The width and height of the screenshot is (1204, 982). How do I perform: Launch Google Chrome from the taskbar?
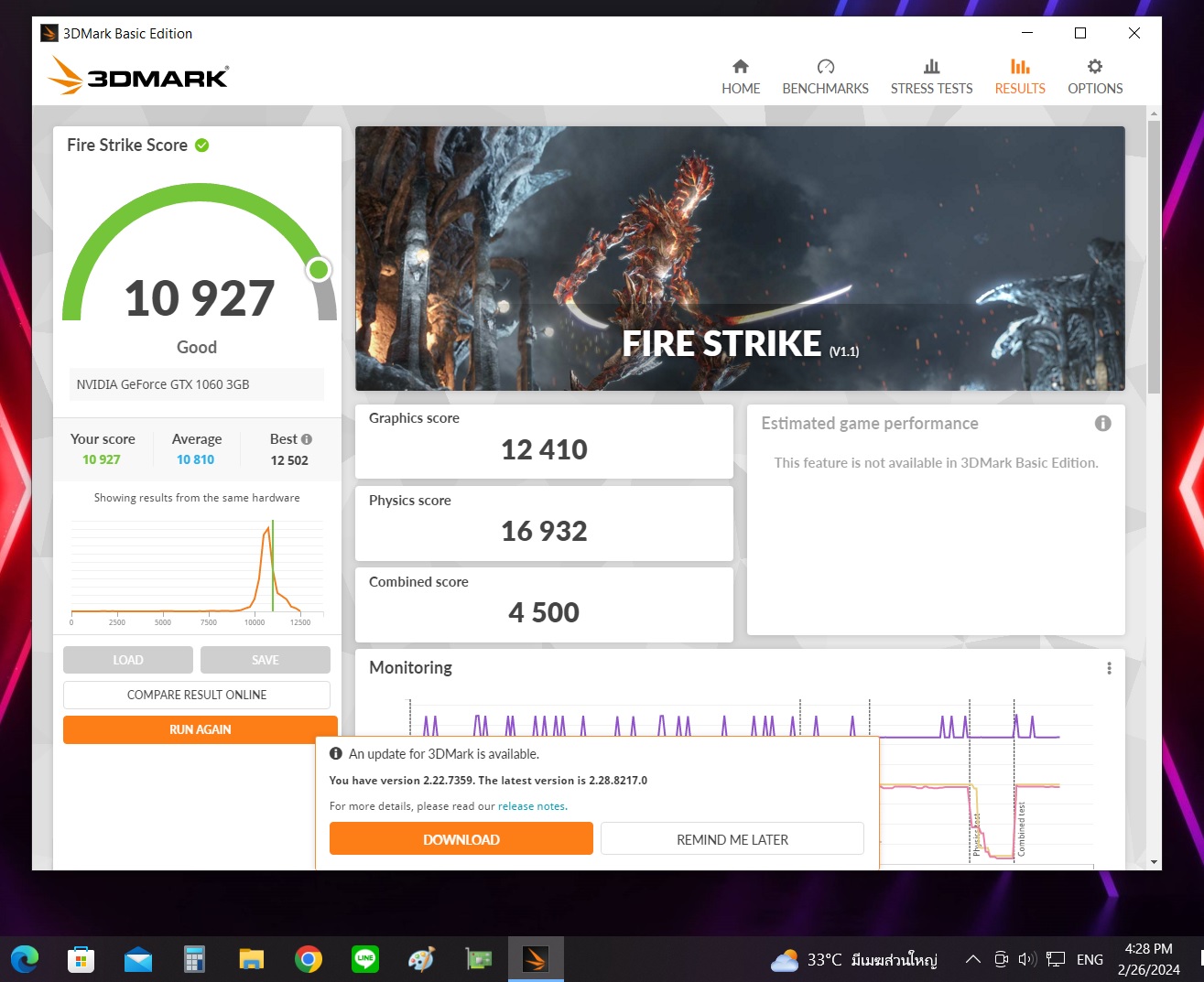(309, 959)
